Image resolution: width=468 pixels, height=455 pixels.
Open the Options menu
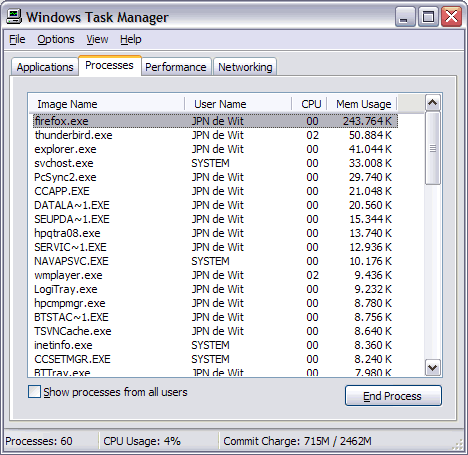point(56,39)
